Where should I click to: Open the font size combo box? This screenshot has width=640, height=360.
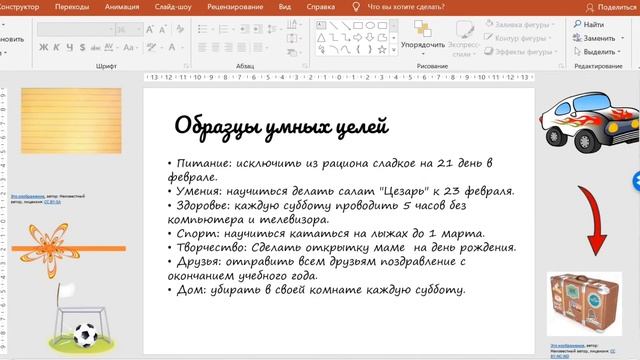[129, 29]
